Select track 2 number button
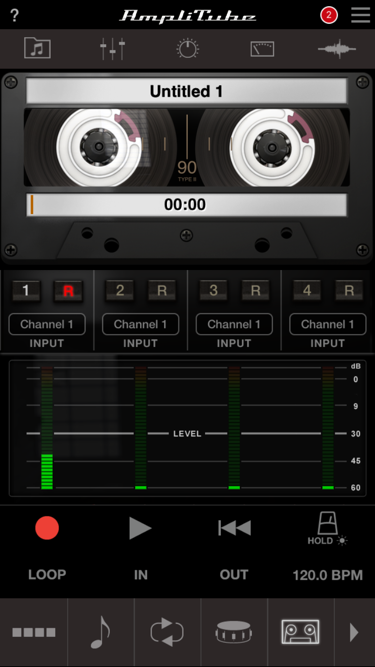The width and height of the screenshot is (375, 667). coord(120,291)
